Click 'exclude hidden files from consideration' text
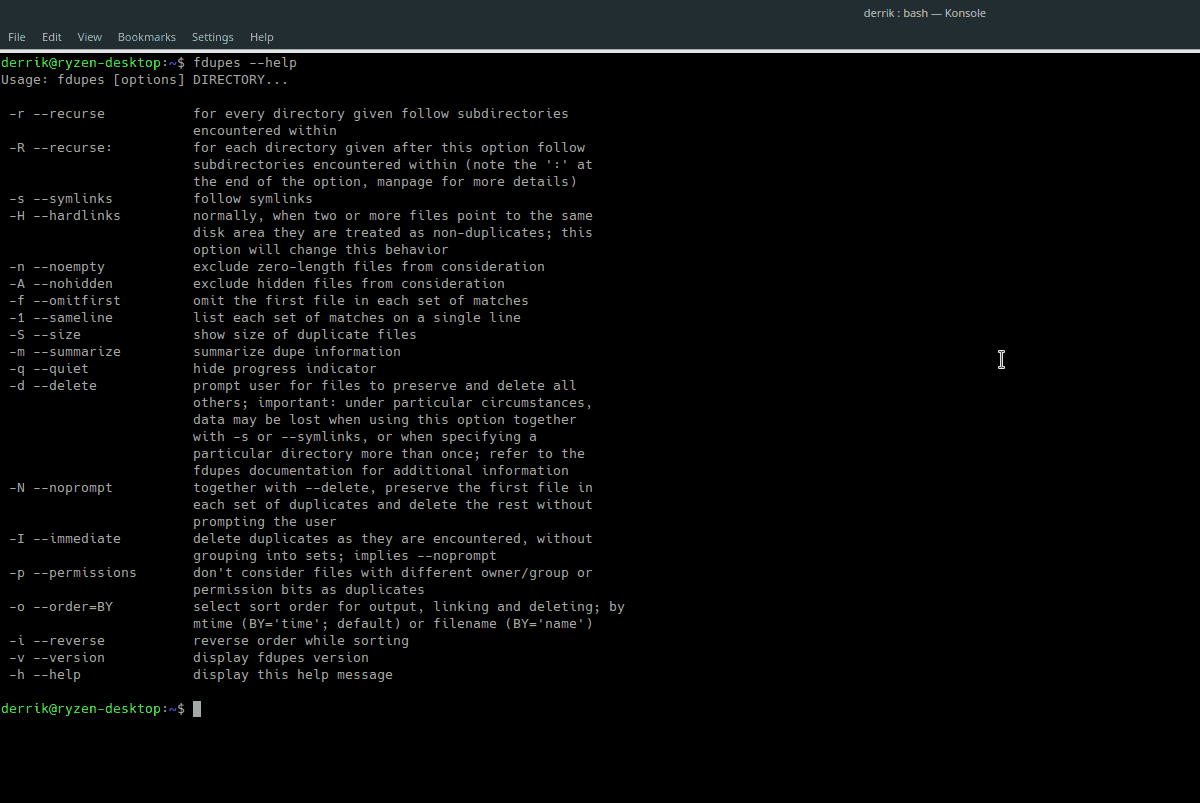The image size is (1200, 803). point(349,284)
